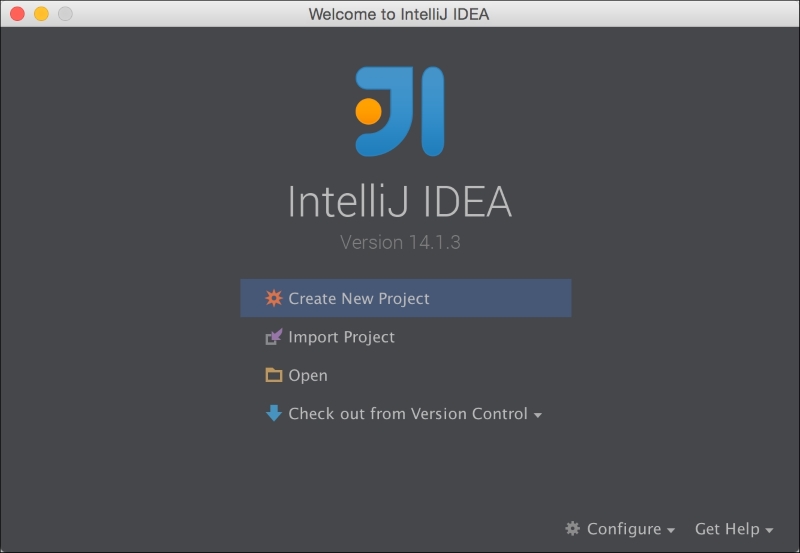Expand the Configure dropdown arrow

point(671,530)
